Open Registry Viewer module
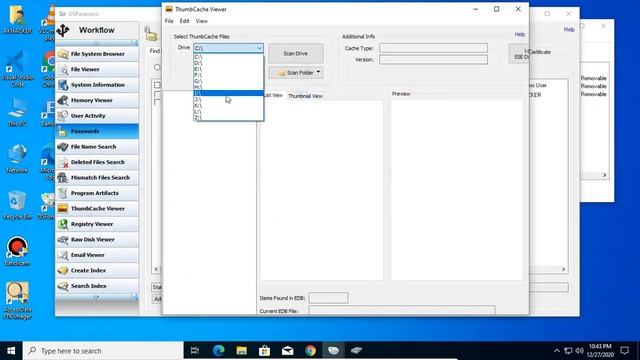 click(x=97, y=224)
